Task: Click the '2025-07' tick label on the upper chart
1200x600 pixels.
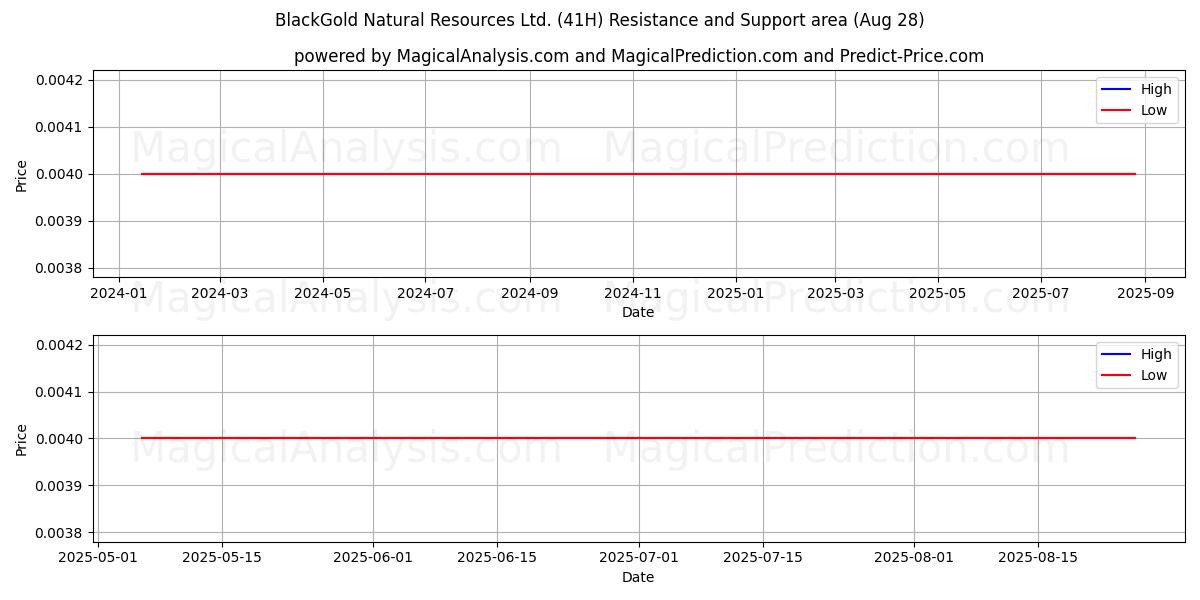Action: coord(1041,294)
